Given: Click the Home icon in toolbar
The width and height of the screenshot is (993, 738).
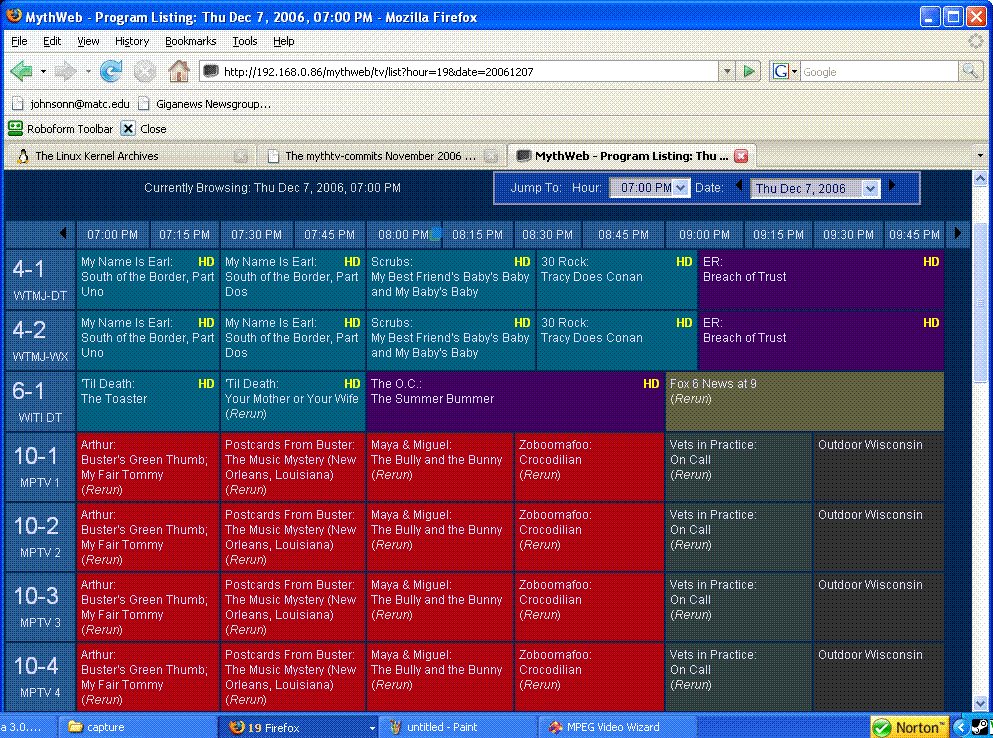Looking at the screenshot, I should (178, 71).
